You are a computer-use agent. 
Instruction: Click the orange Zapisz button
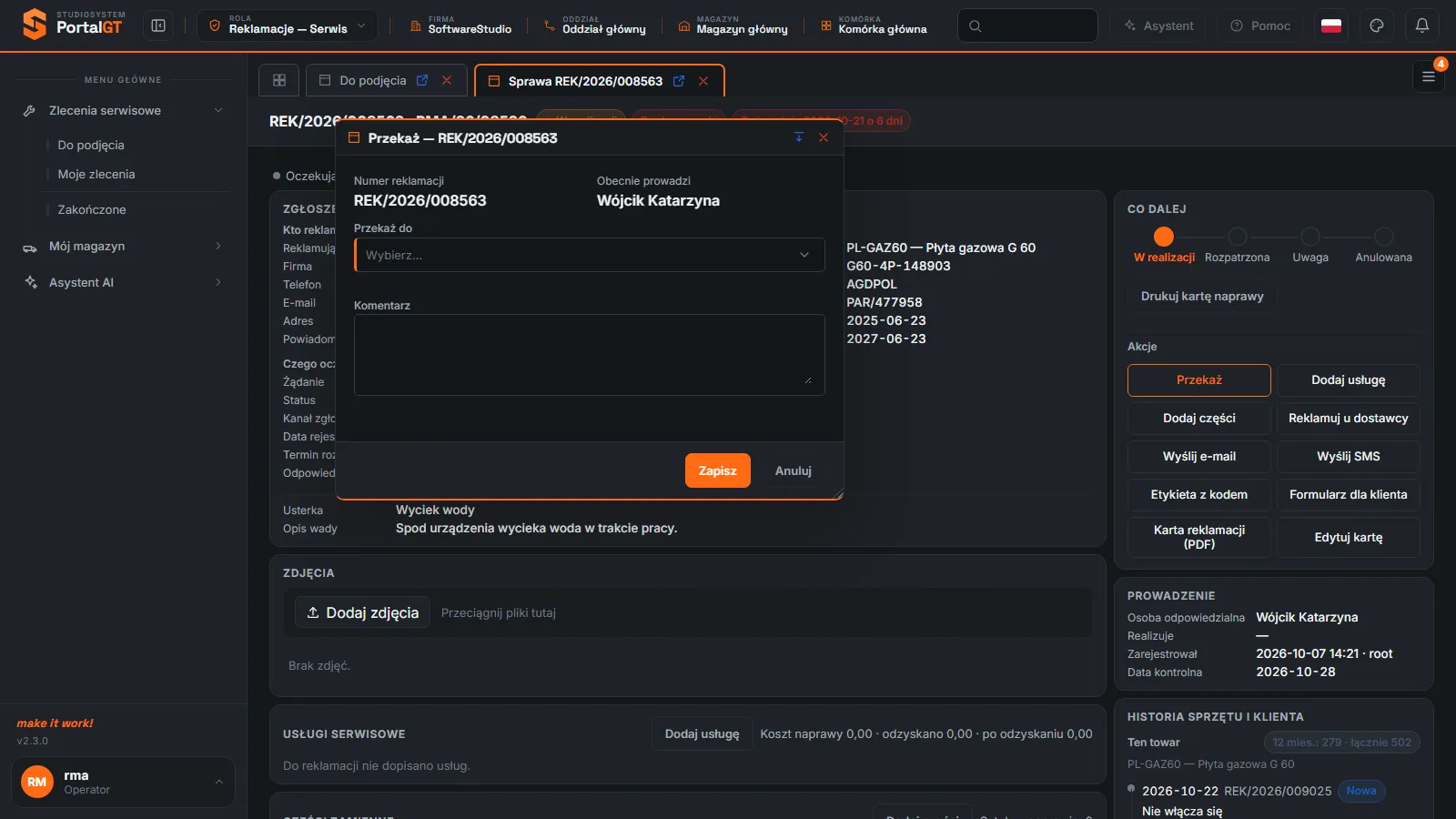point(718,470)
